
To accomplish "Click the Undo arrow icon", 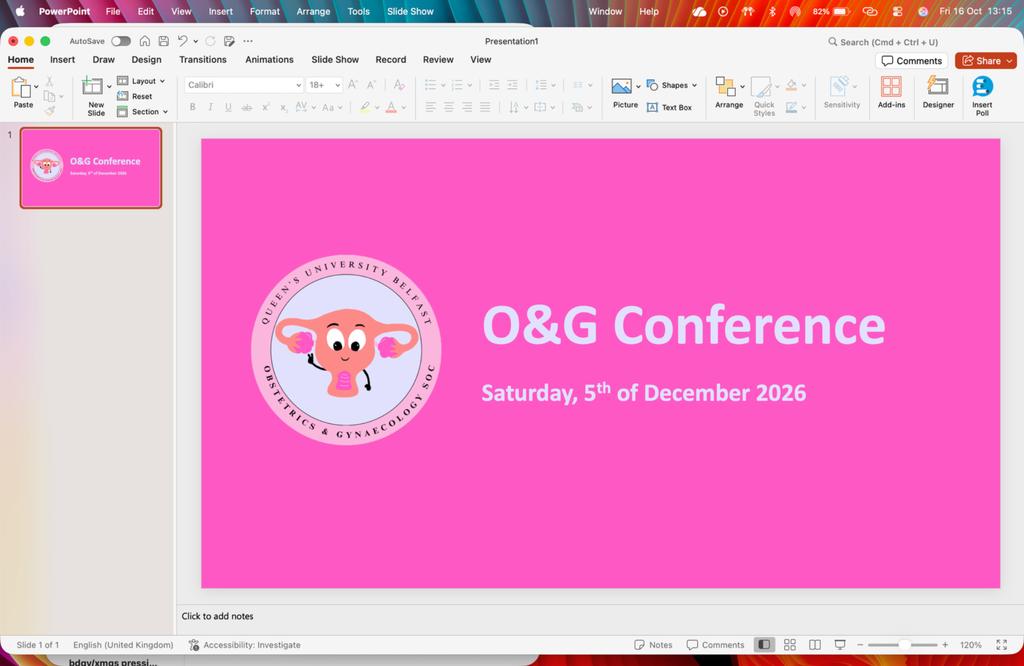I will tap(183, 41).
